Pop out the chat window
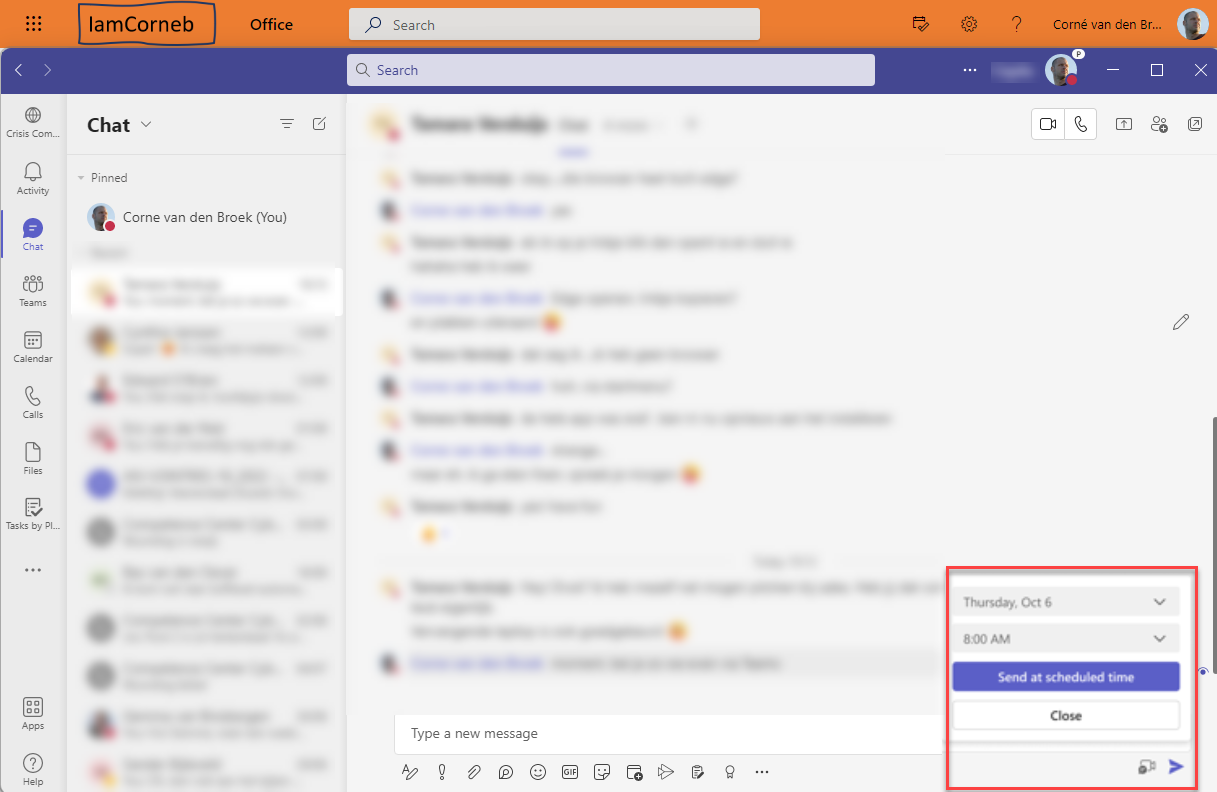 1195,124
